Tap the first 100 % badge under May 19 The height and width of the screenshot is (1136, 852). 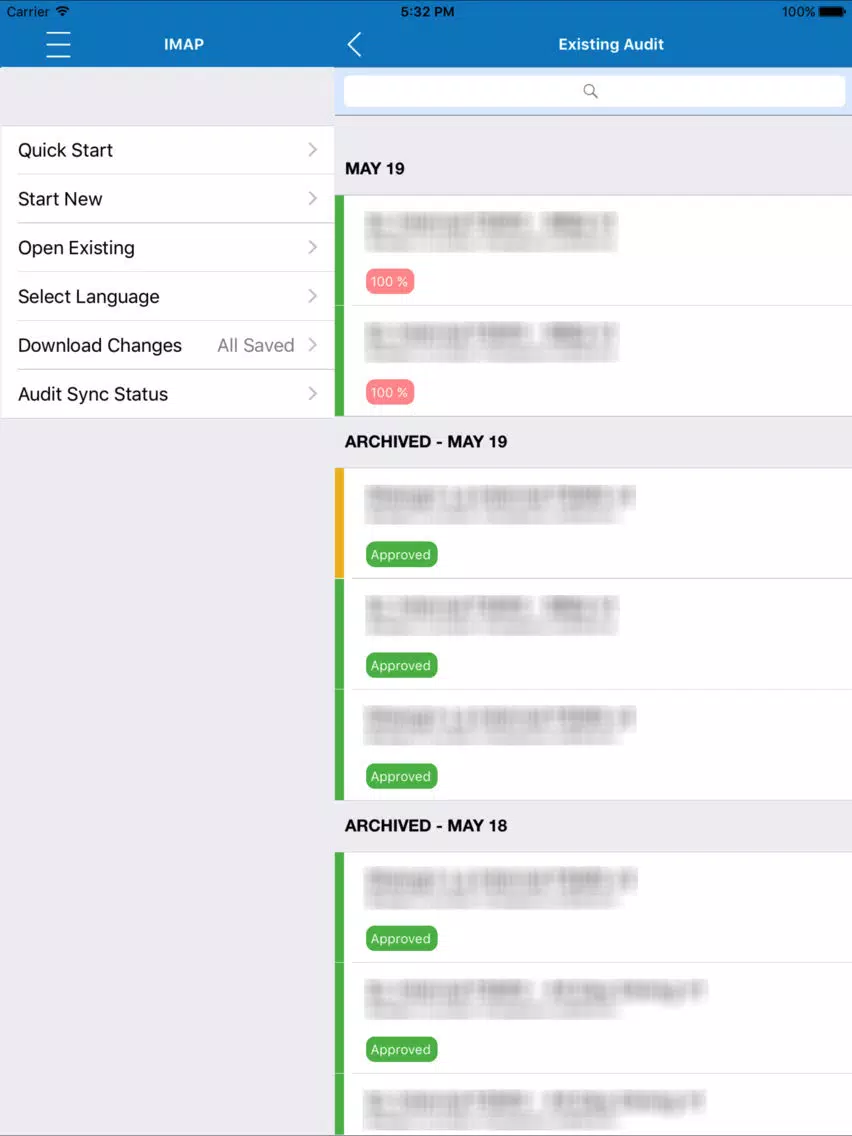tap(390, 281)
